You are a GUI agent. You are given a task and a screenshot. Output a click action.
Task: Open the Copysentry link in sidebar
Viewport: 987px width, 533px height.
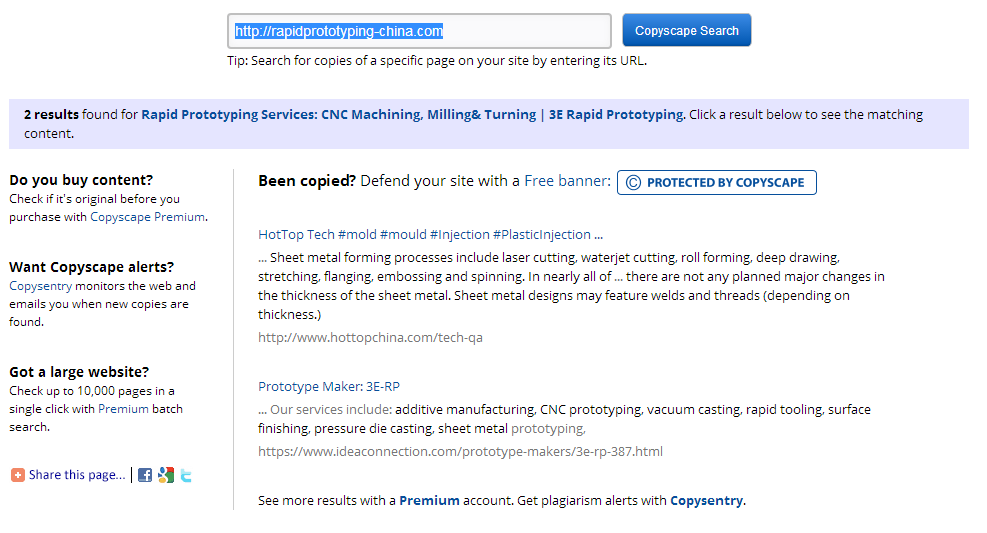41,286
